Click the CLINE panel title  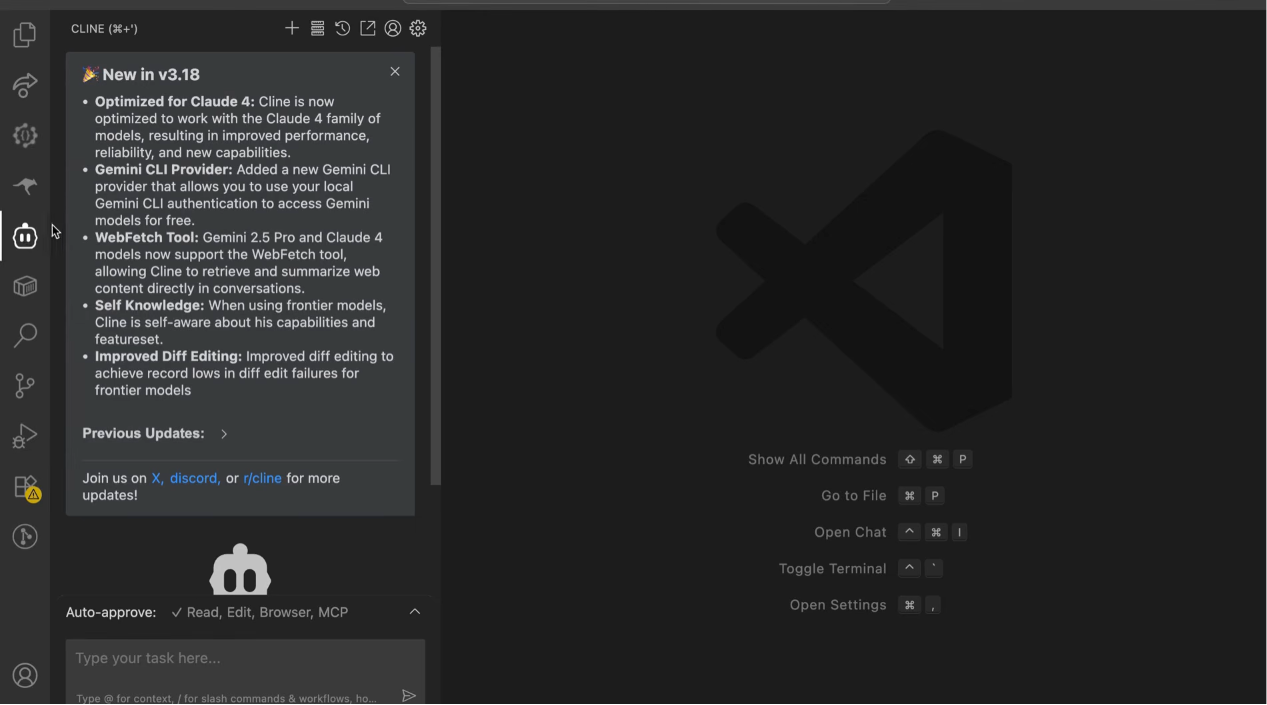(104, 29)
